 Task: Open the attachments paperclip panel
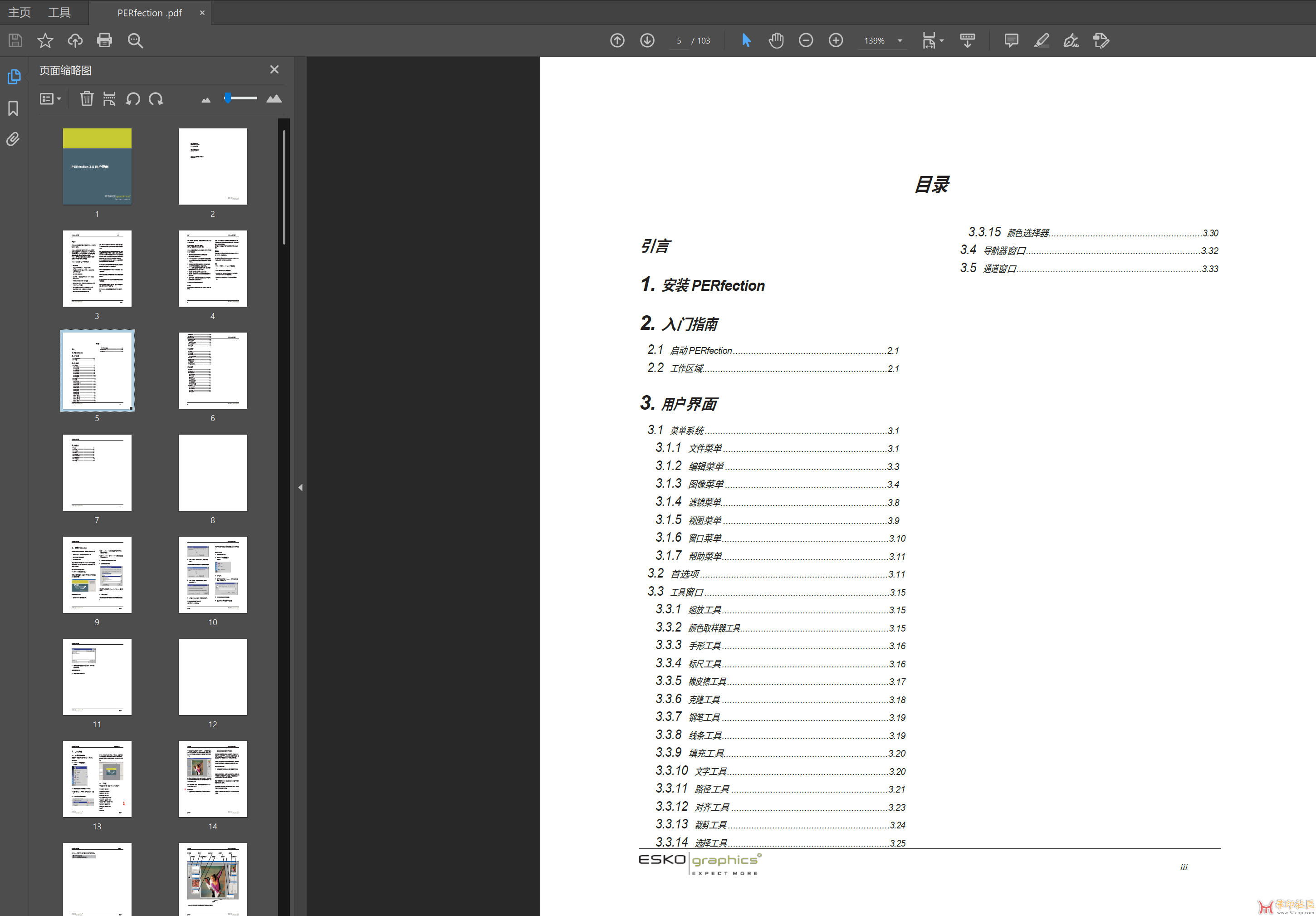[x=13, y=139]
